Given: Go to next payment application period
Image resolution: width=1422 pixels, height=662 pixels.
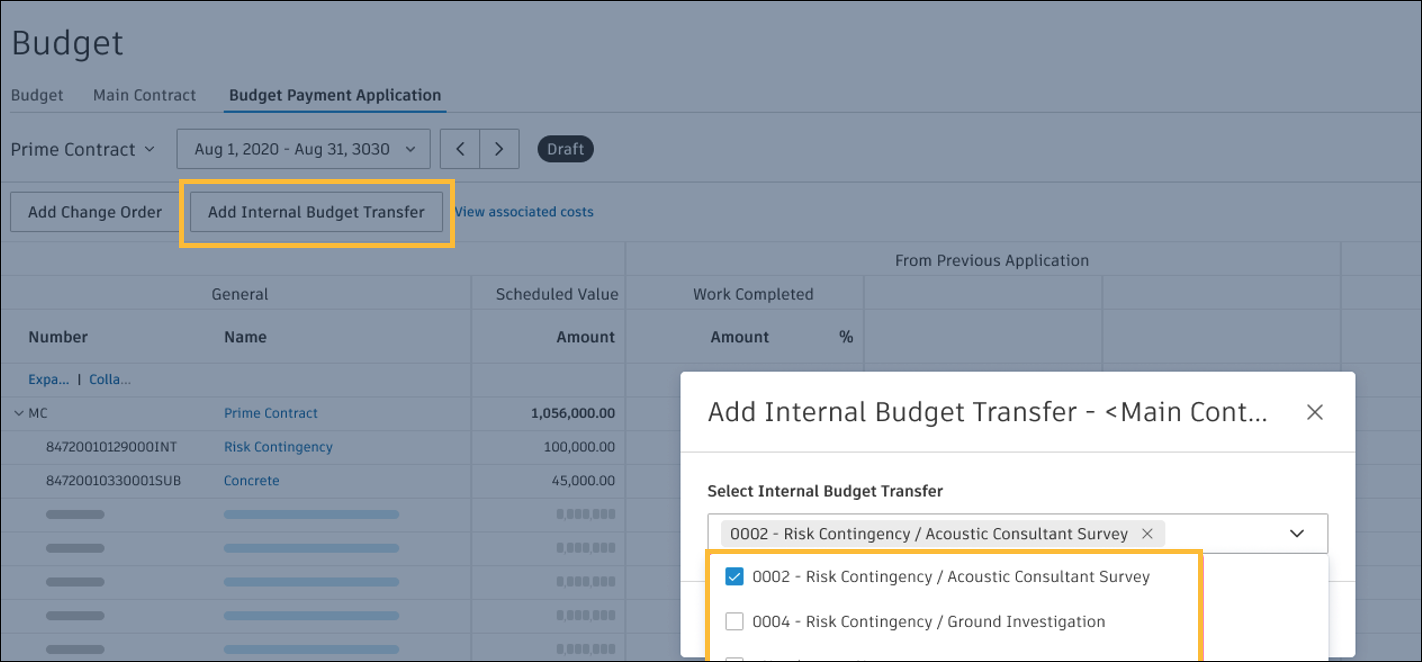Looking at the screenshot, I should (499, 149).
